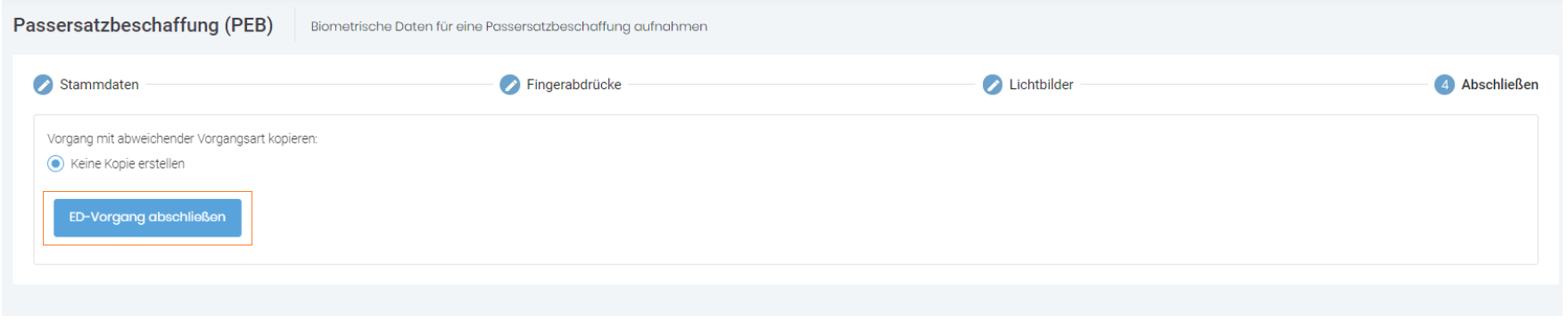Go to the Stammdaten step label

point(99,85)
